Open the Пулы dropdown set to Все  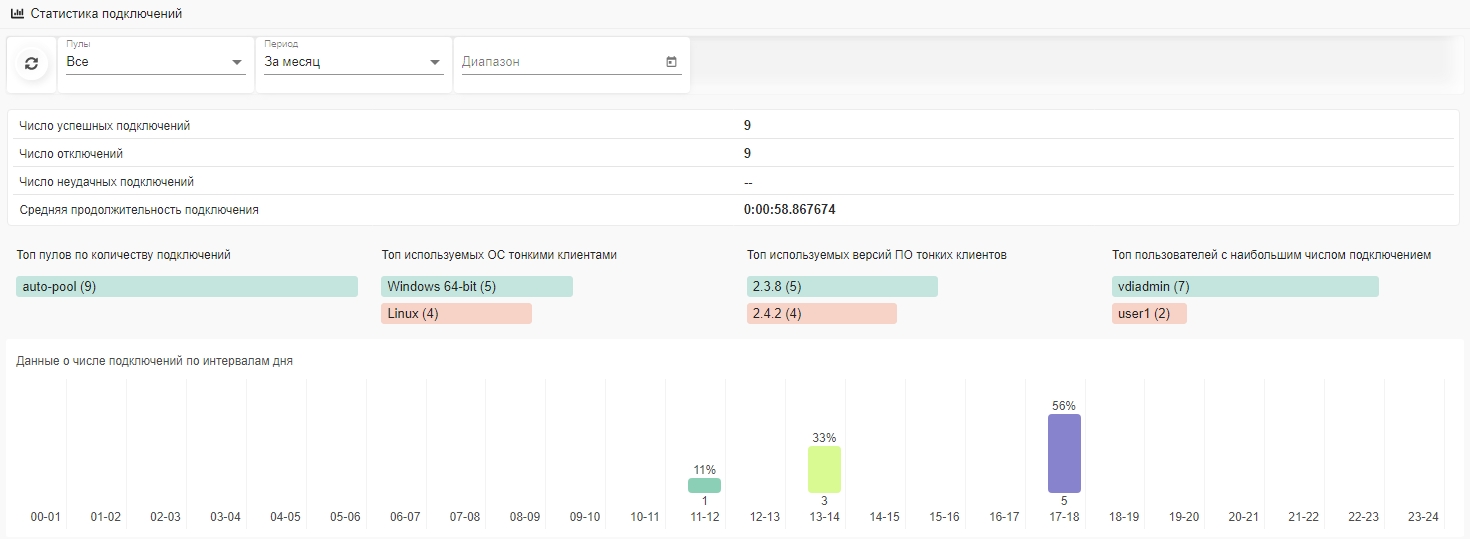click(155, 62)
